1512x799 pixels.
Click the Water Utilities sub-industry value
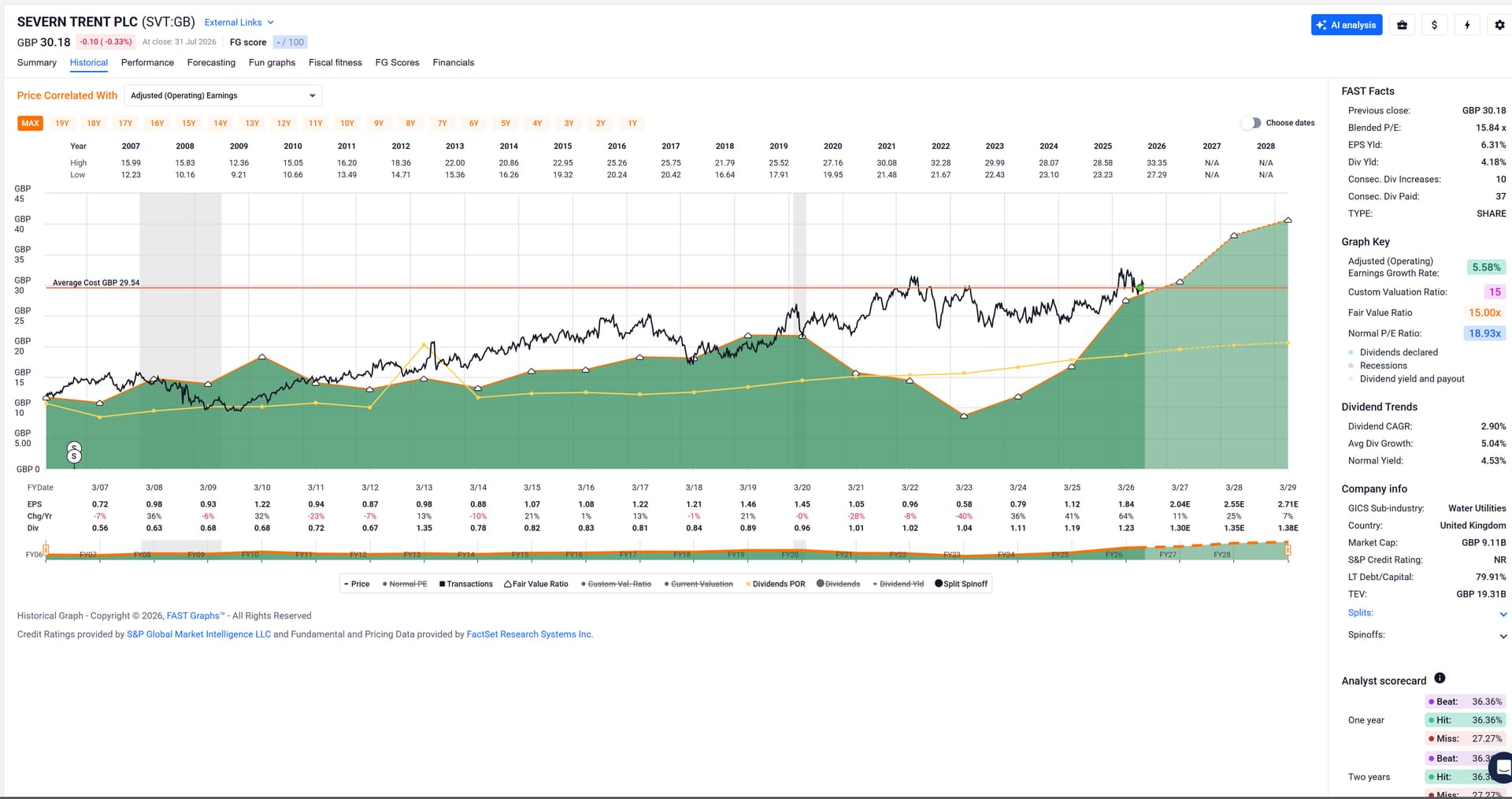point(1477,508)
